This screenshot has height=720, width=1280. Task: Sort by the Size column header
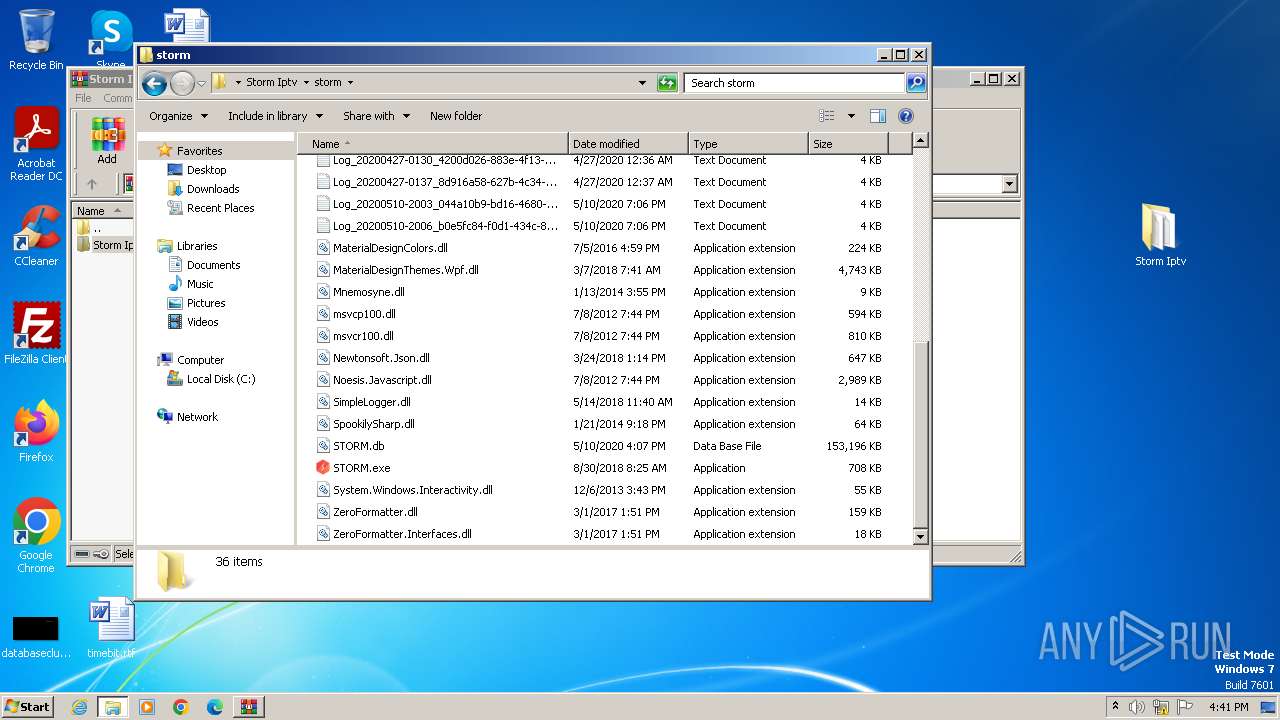coord(848,144)
